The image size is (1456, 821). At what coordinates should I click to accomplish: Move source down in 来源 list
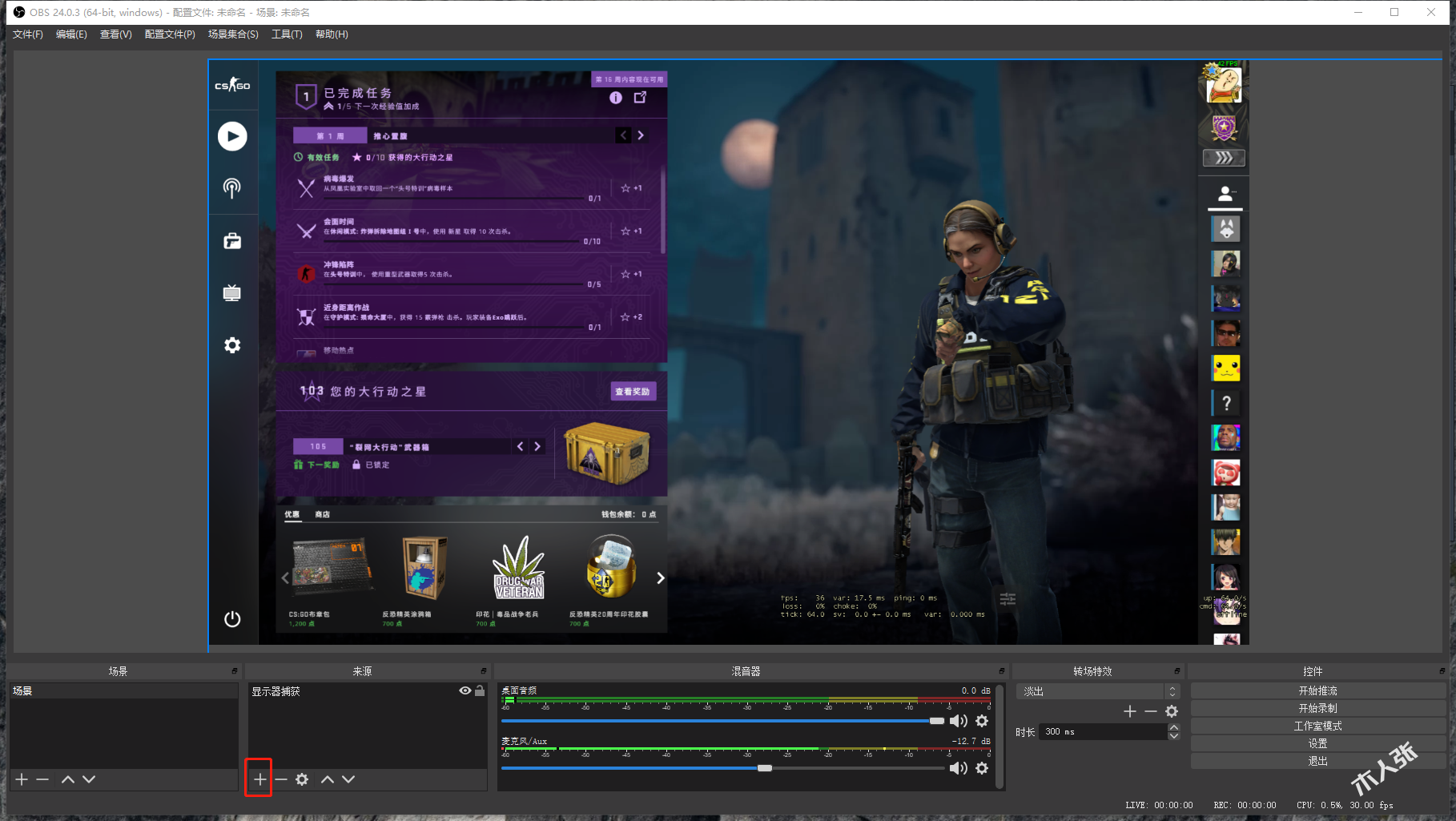pyautogui.click(x=348, y=779)
